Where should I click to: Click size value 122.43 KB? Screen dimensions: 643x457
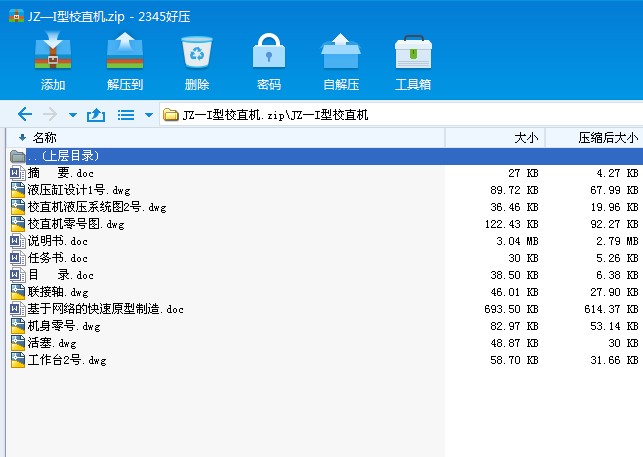point(511,224)
